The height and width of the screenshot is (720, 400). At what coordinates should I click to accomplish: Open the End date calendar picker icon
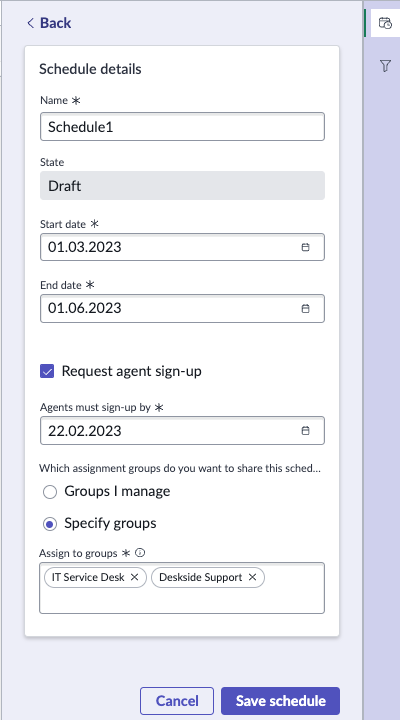305,309
